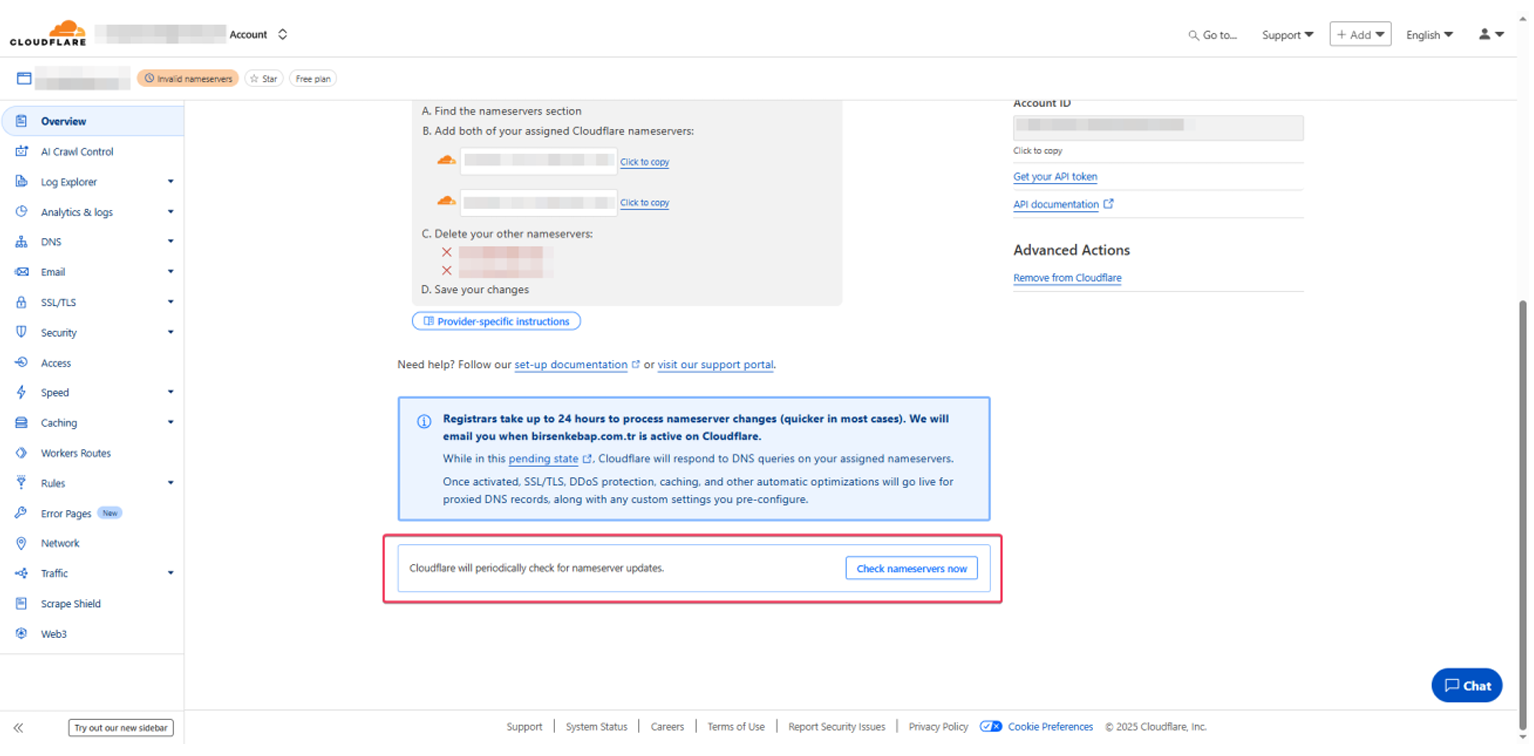
Task: Expand the Rules submenu arrow
Action: pos(170,483)
